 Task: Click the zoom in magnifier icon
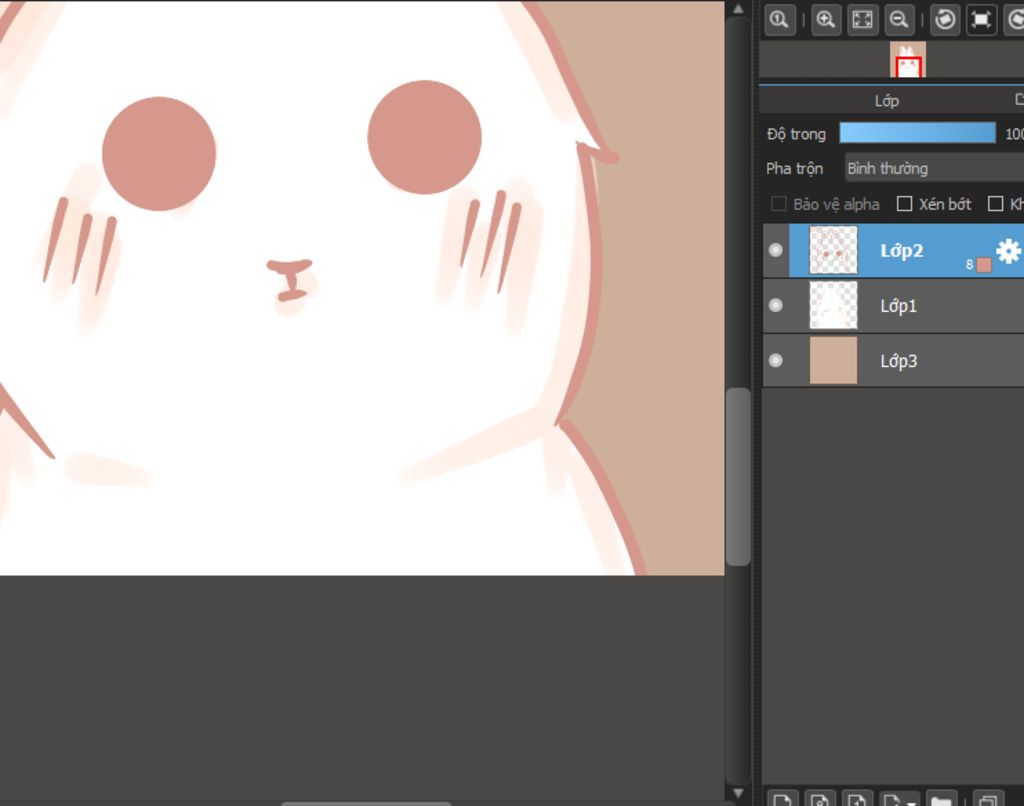(x=826, y=20)
